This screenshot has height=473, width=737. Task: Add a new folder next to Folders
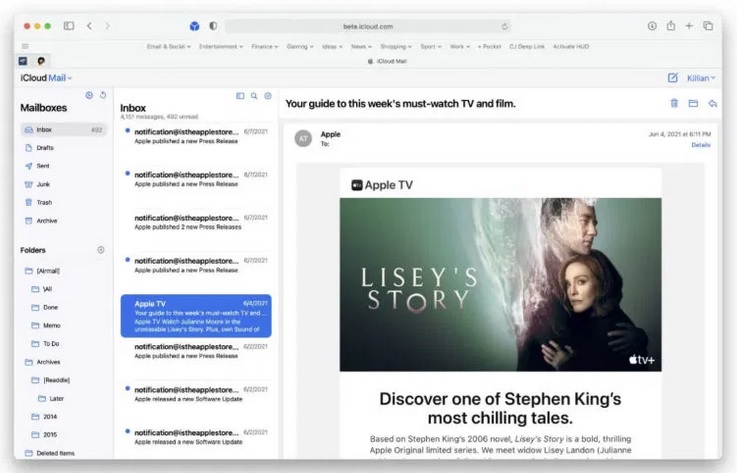pos(101,250)
